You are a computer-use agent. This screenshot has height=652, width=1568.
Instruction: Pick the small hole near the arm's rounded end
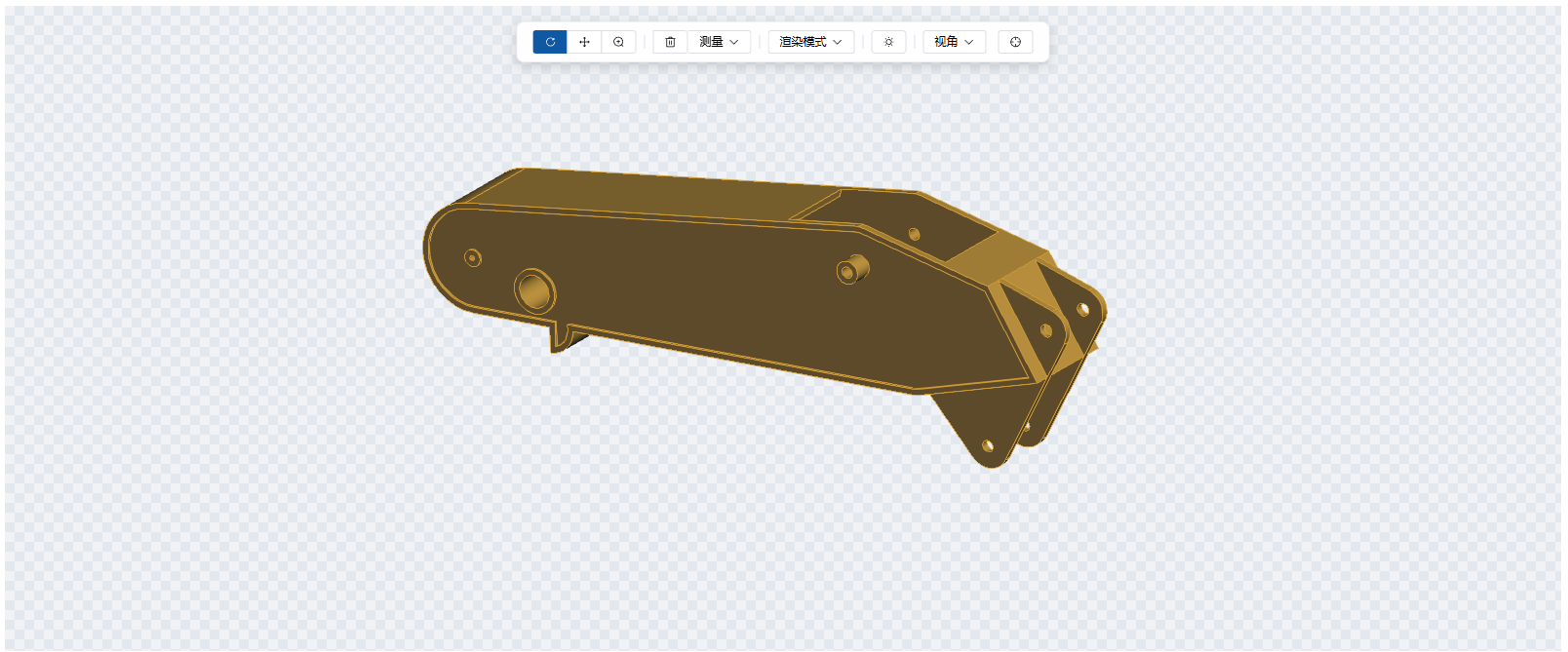(x=472, y=258)
